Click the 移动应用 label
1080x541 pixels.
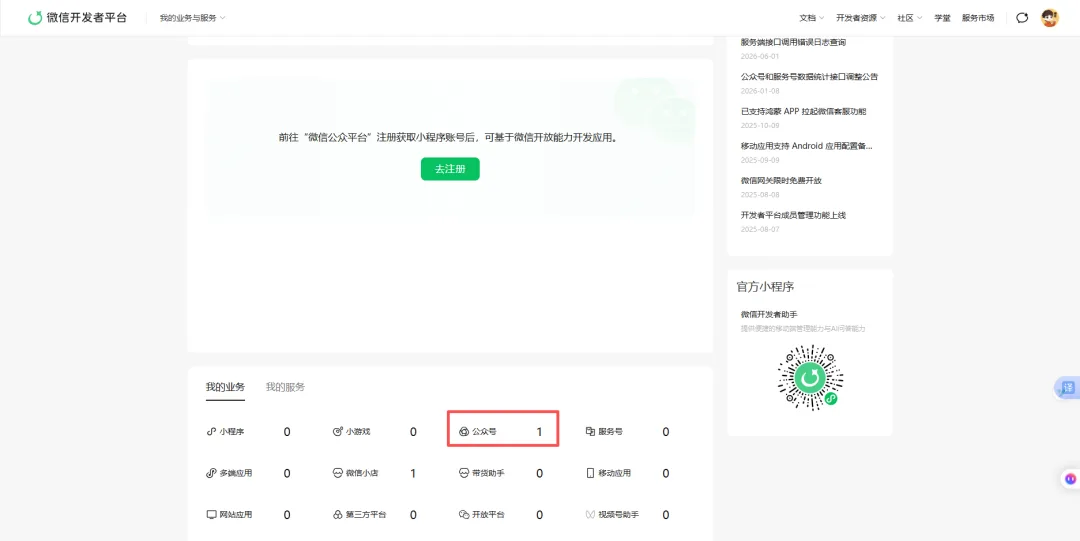[614, 473]
